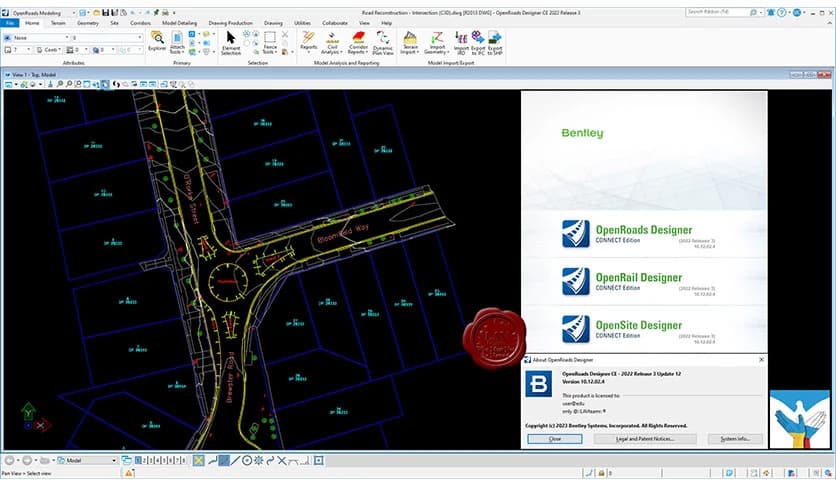Click the Dynamic Plan View icon
The height and width of the screenshot is (484, 836).
383,40
